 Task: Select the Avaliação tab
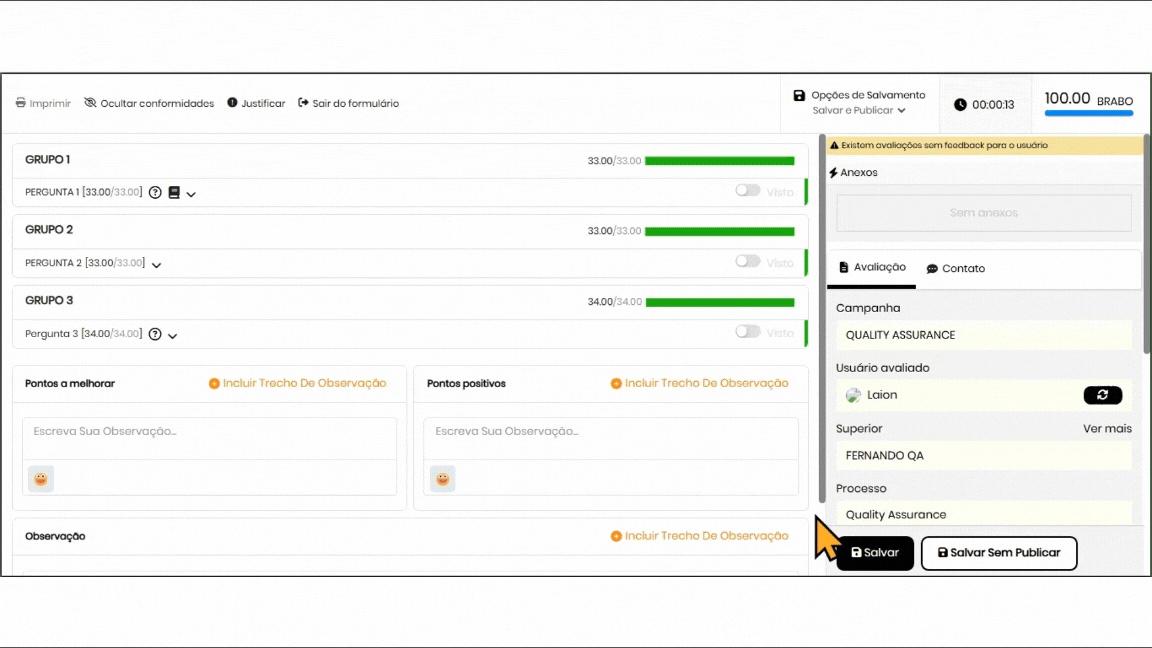[872, 268]
